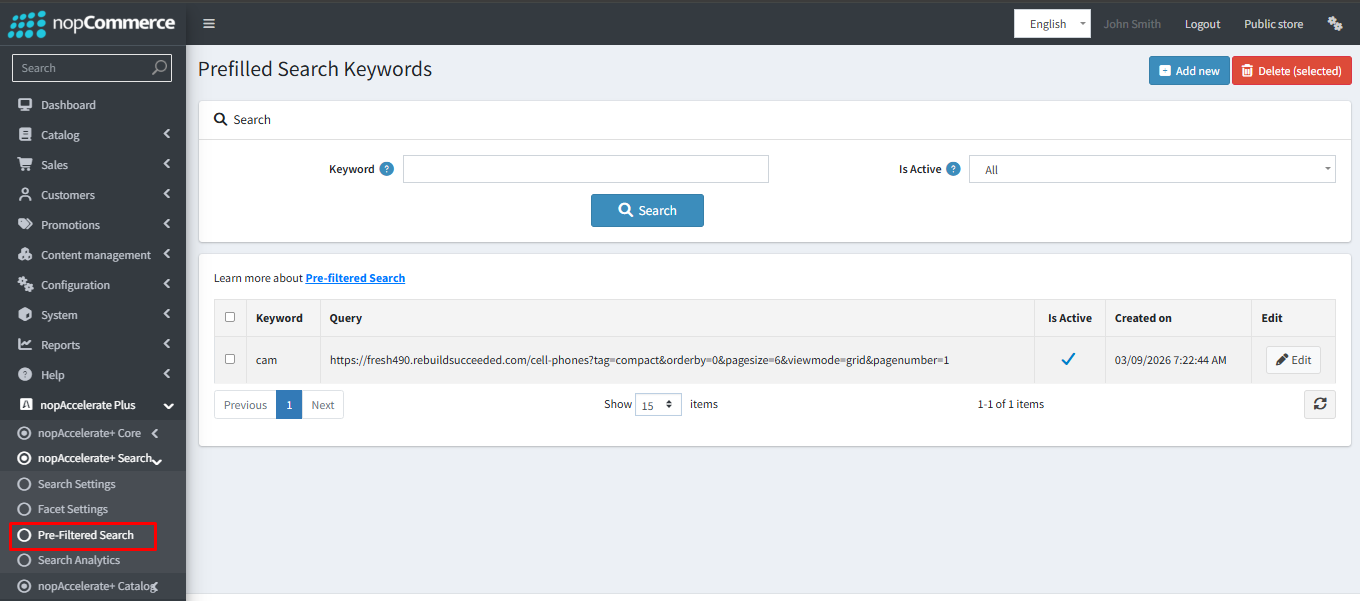Open the Is Active filter dropdown
Screen dimensions: 1360x601
1152,170
